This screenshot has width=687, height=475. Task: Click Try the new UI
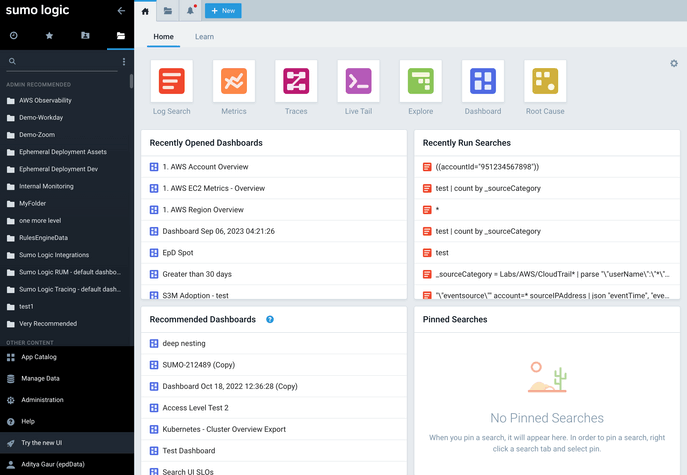coord(67,443)
